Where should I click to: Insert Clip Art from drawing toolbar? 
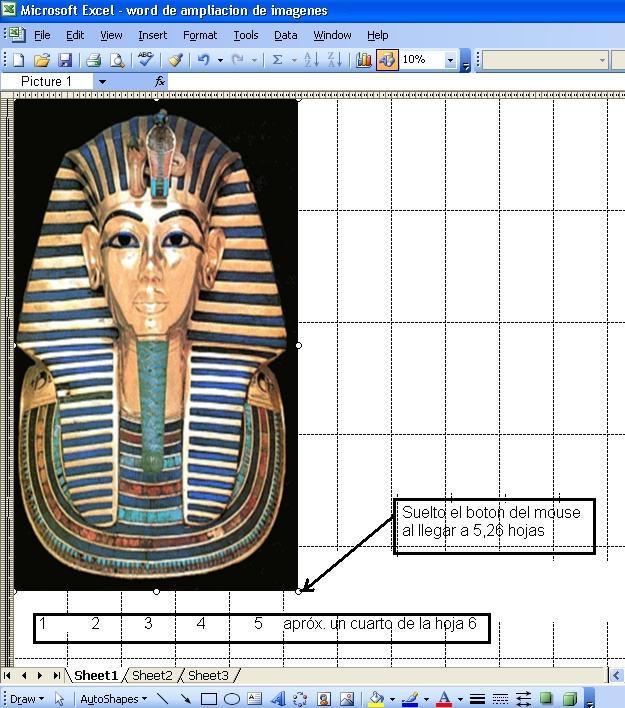coord(323,699)
